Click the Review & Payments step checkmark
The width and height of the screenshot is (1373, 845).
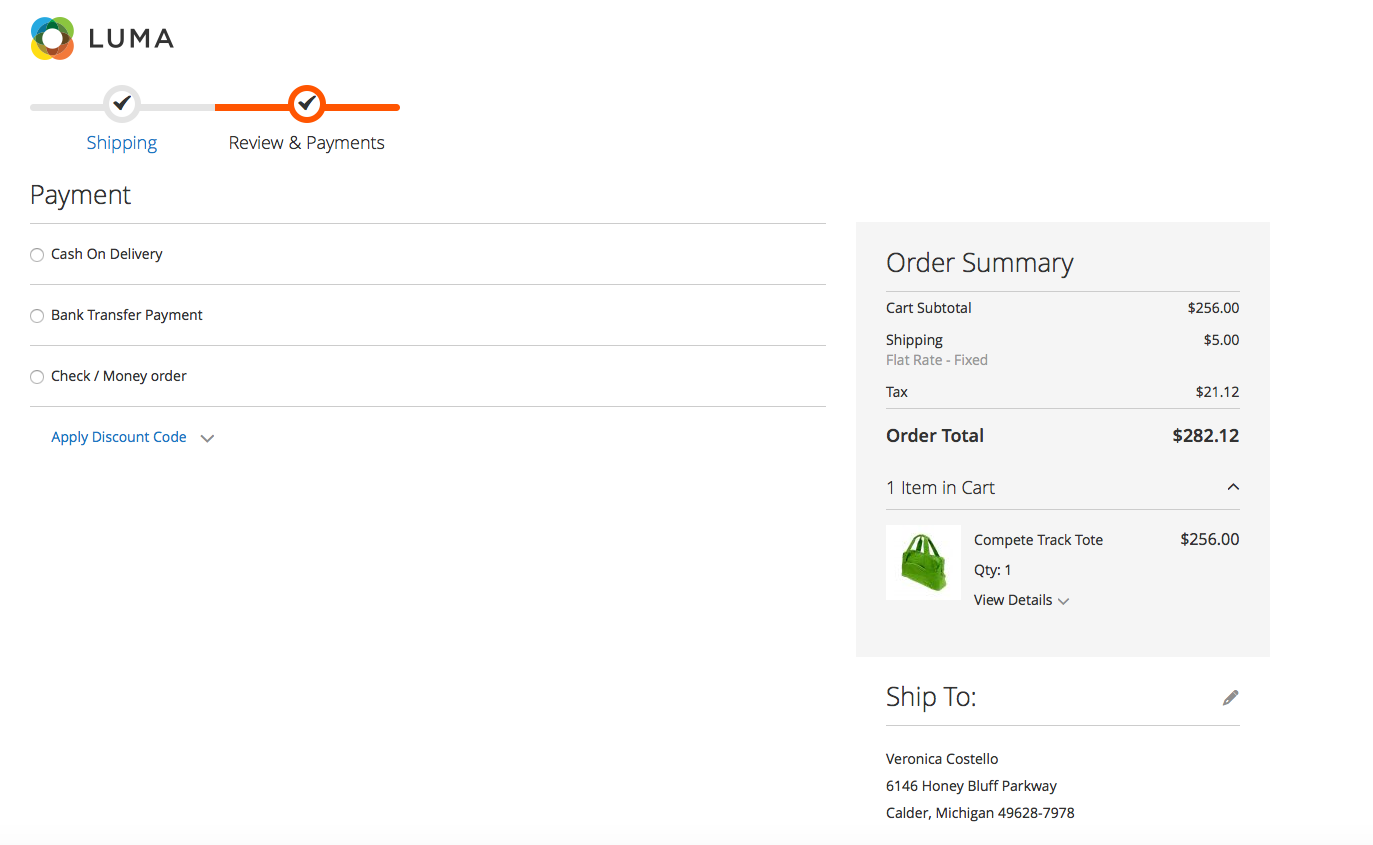pyautogui.click(x=307, y=103)
